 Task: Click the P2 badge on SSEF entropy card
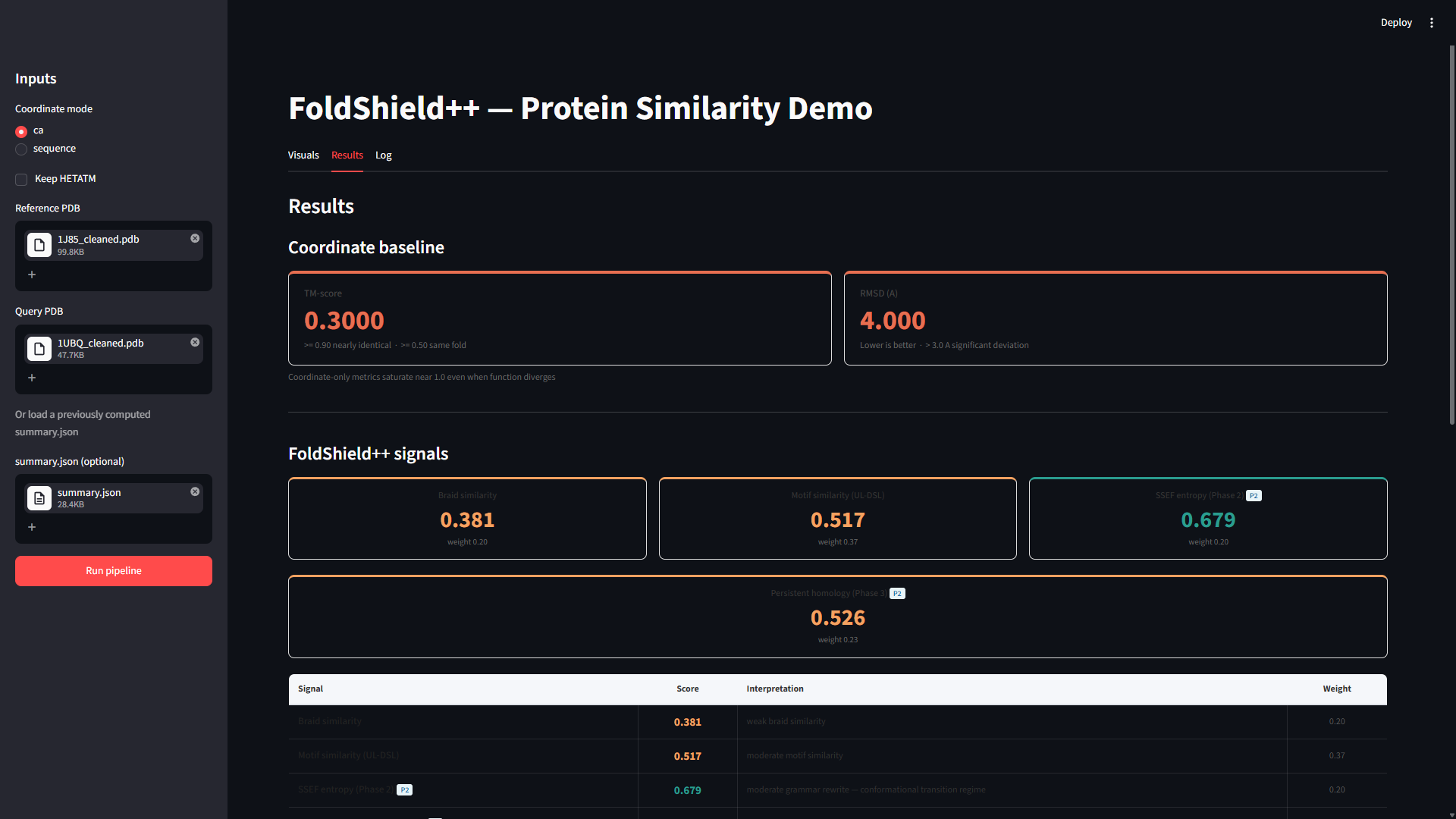[1254, 496]
